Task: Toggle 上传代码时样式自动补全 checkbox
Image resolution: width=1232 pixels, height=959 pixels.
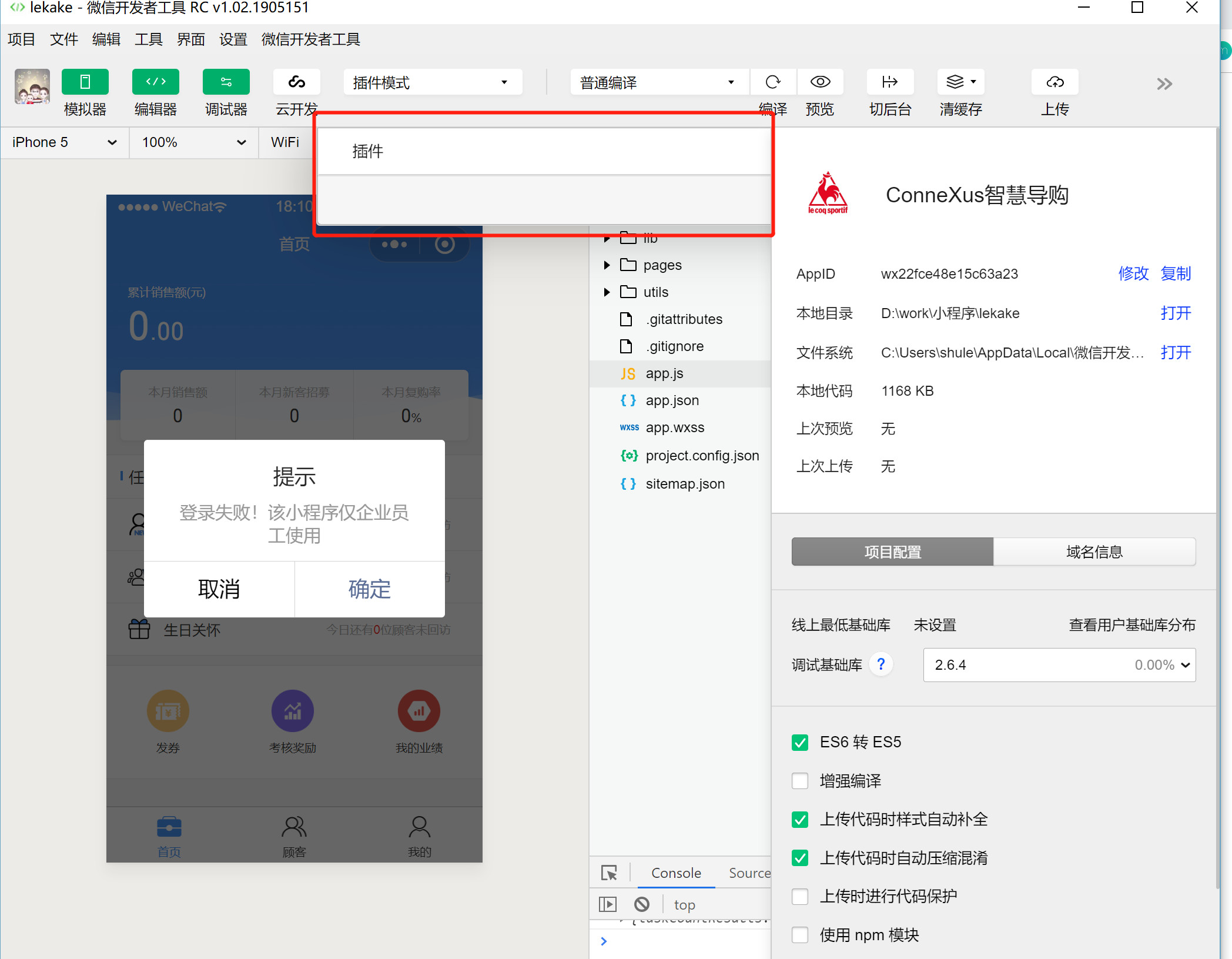Action: click(800, 819)
